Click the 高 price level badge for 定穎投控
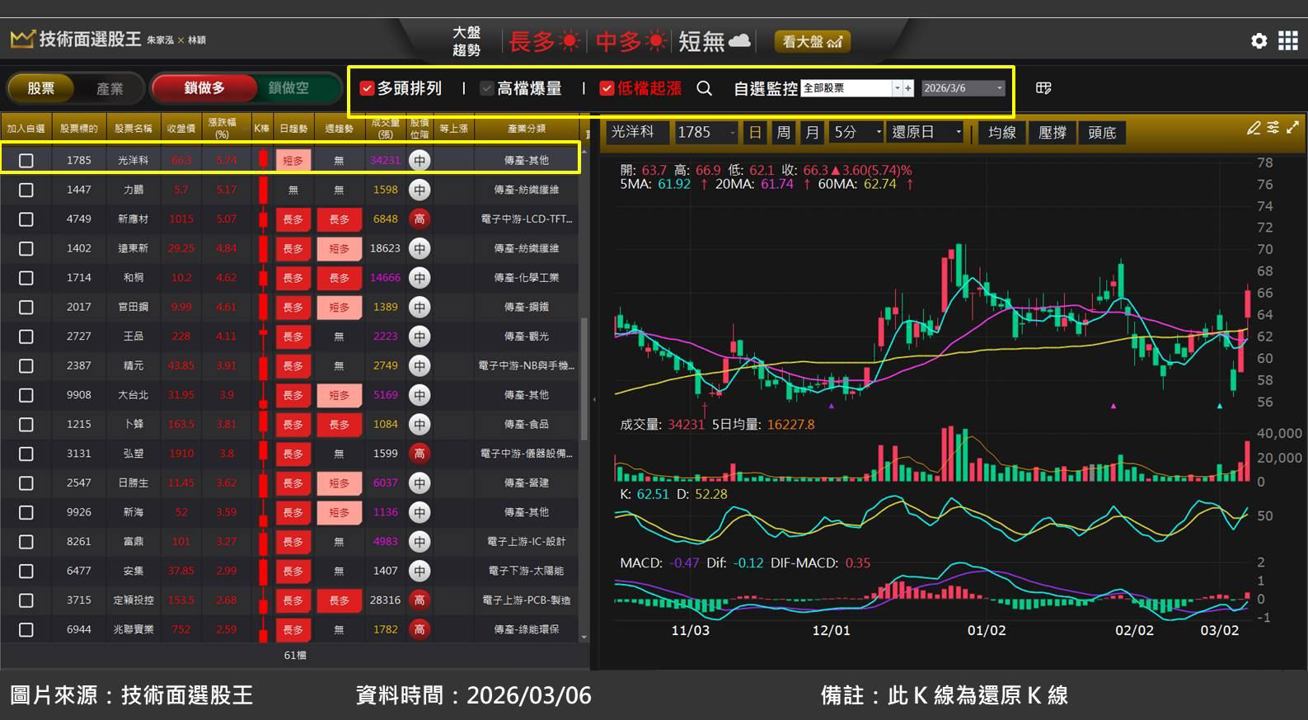The image size is (1308, 720). (x=419, y=600)
